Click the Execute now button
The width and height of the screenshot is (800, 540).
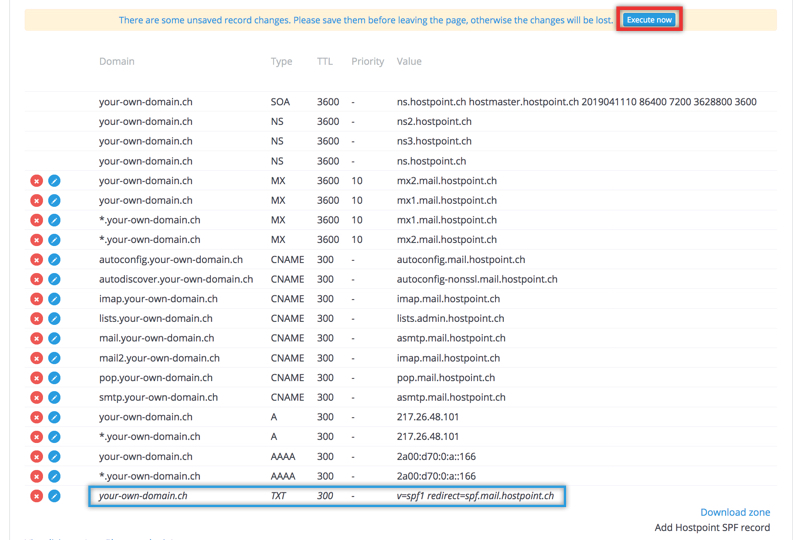click(649, 20)
